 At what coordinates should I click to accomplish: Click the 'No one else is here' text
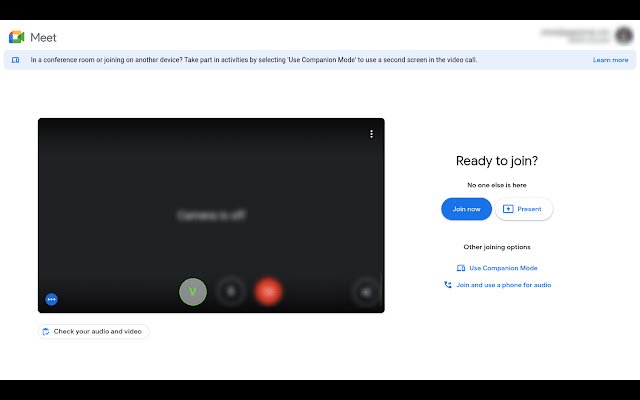[497, 185]
